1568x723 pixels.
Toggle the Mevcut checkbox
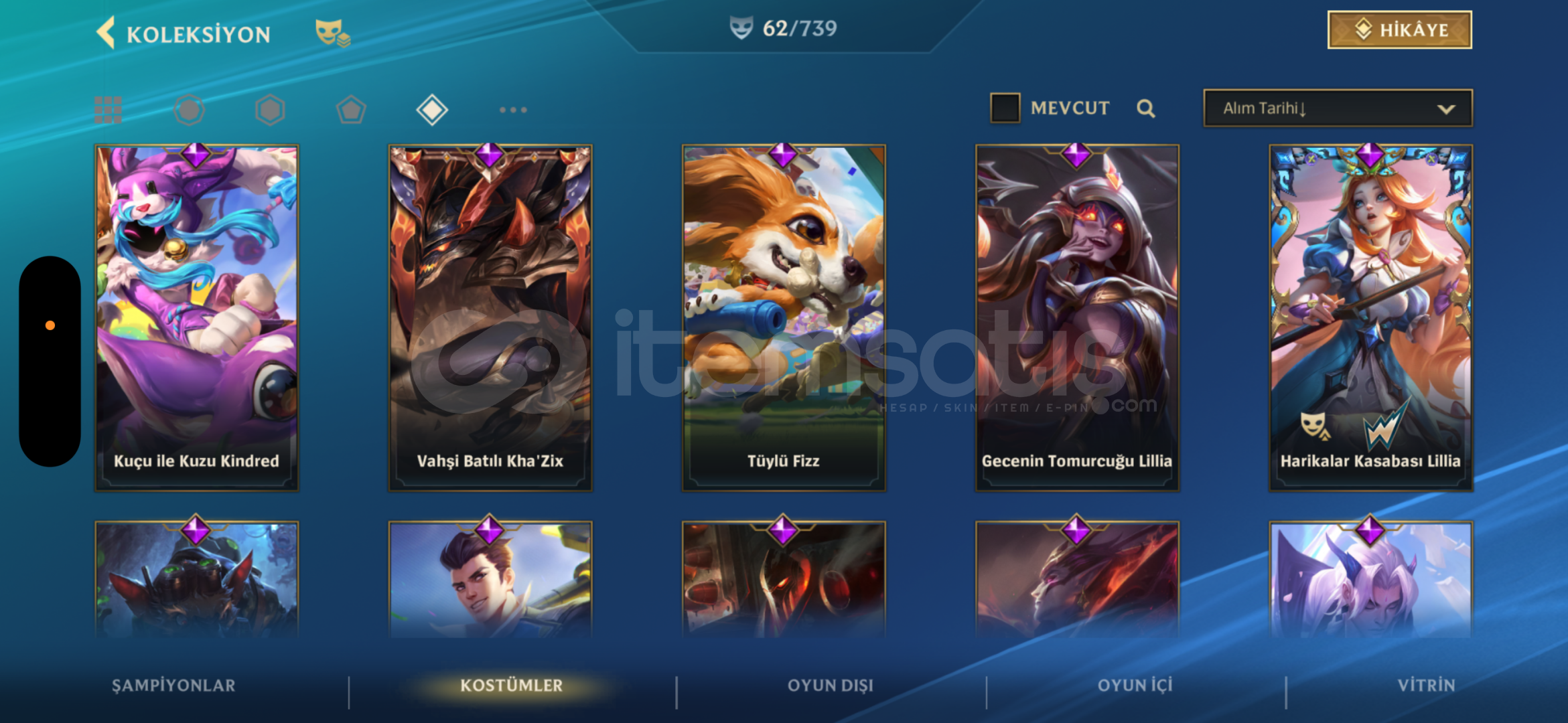(x=1005, y=108)
